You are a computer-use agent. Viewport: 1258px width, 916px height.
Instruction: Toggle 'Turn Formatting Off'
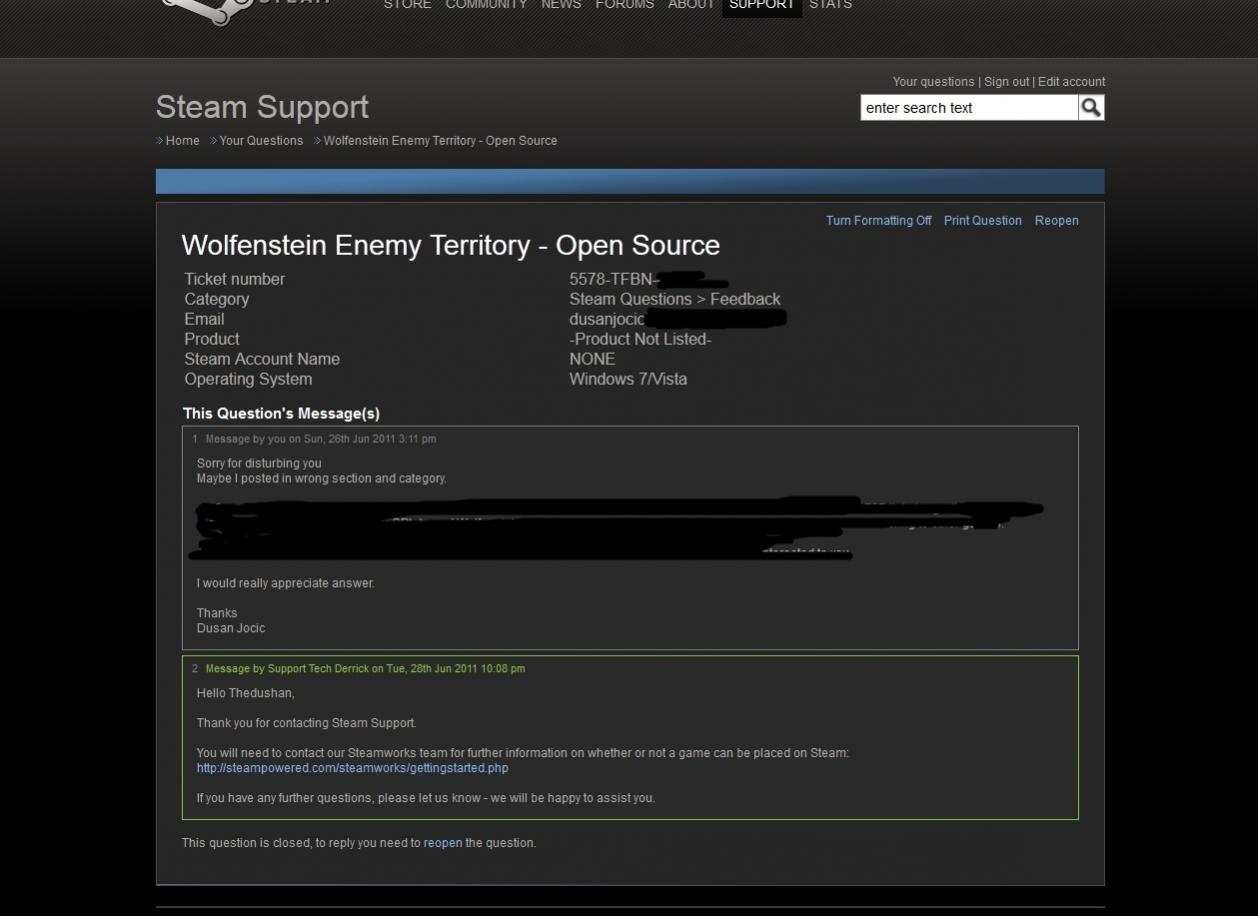coord(878,221)
